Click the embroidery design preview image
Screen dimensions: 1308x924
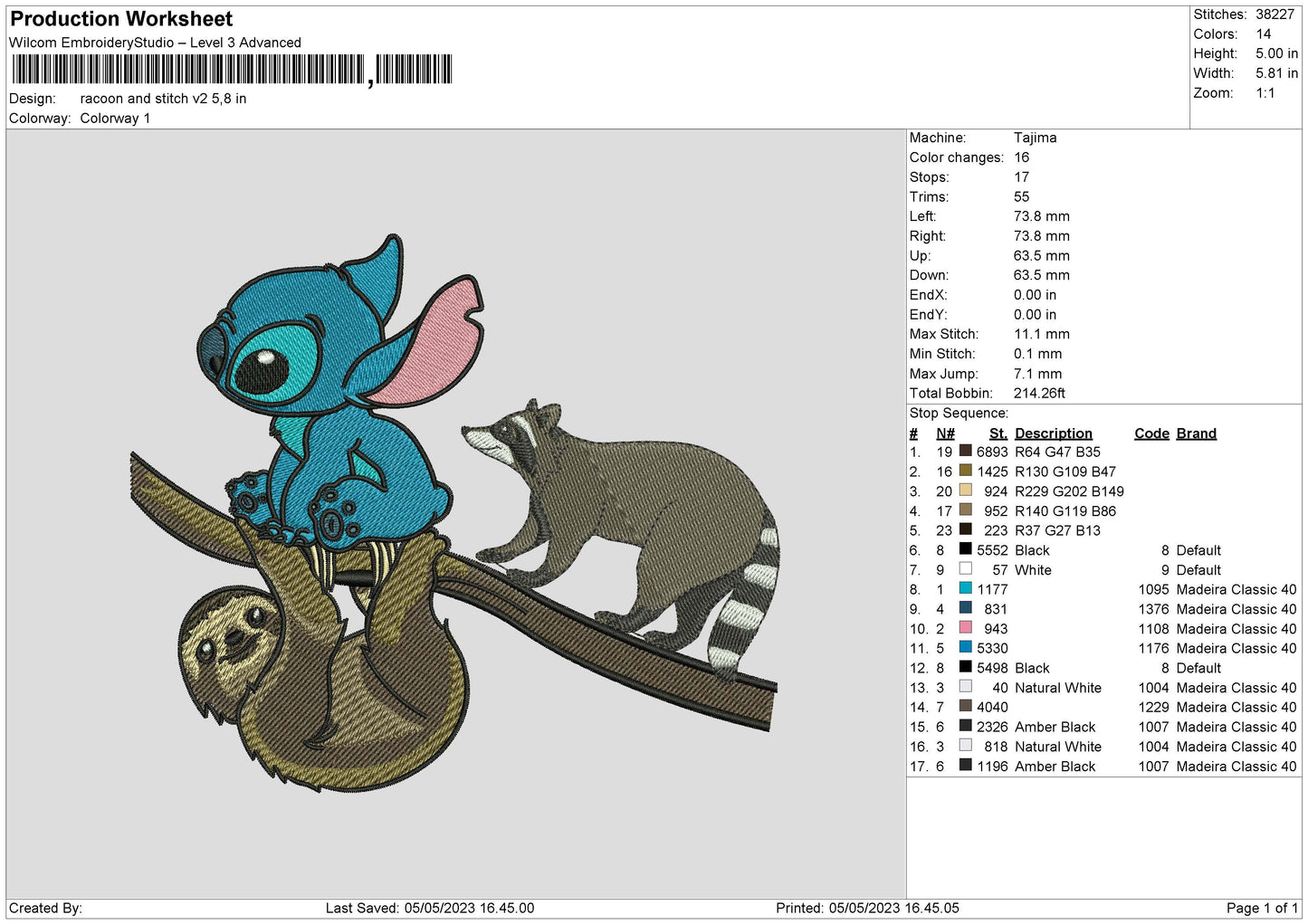click(455, 513)
